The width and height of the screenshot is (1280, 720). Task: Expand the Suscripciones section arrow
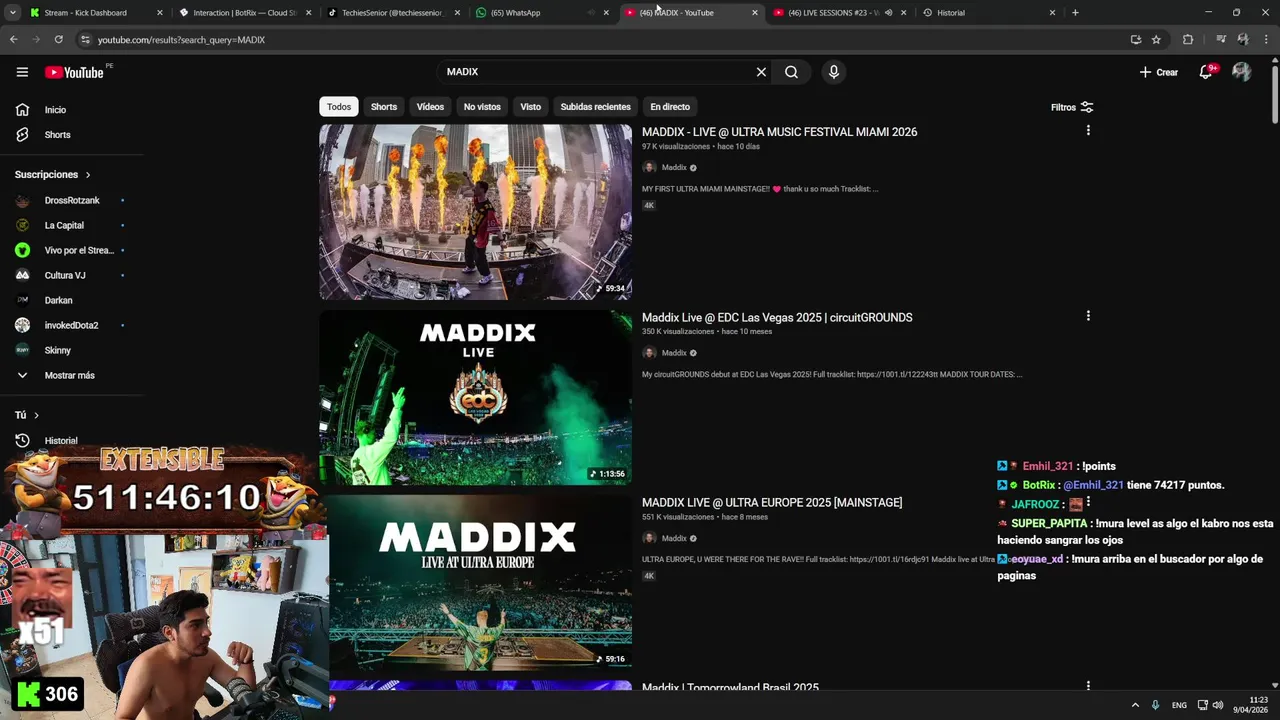tap(87, 175)
